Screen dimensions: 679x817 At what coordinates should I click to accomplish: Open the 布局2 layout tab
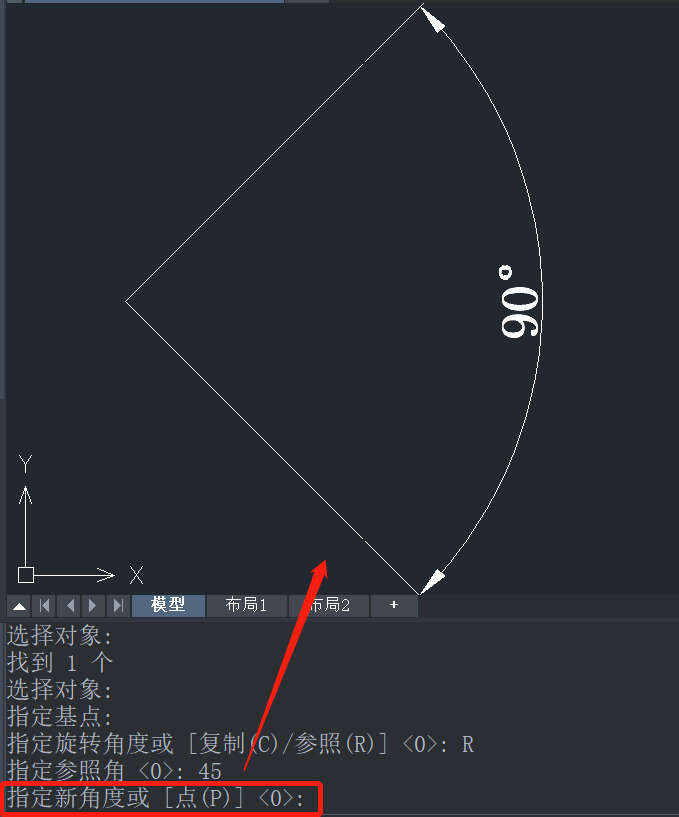point(329,605)
